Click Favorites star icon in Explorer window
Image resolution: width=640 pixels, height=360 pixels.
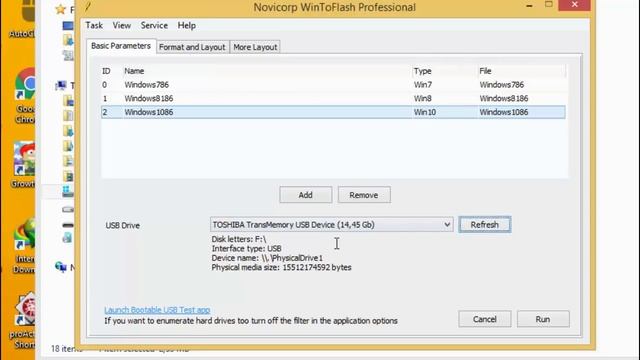click(60, 9)
